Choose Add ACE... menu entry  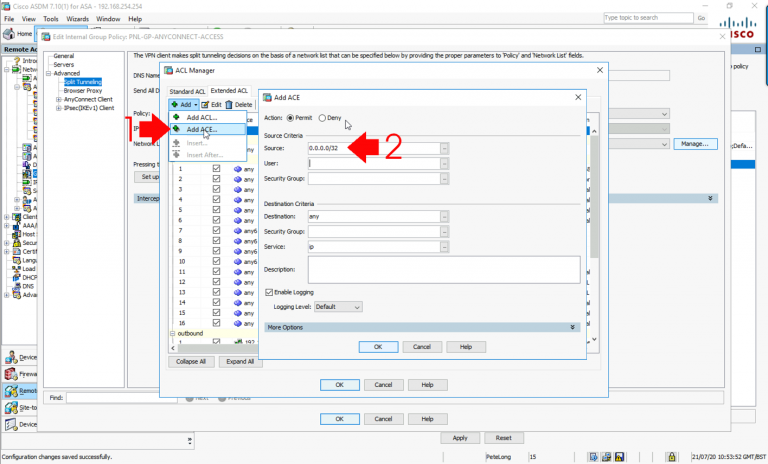coord(207,129)
